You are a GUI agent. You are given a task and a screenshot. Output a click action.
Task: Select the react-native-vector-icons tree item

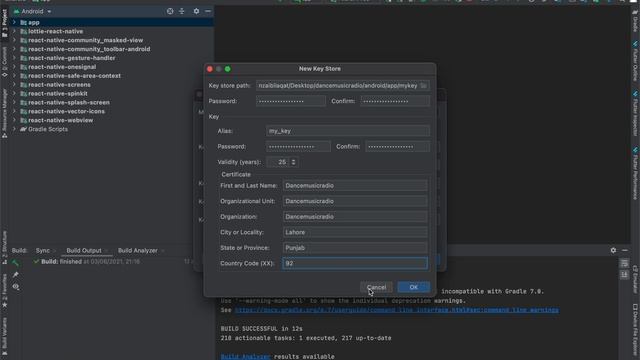point(66,111)
